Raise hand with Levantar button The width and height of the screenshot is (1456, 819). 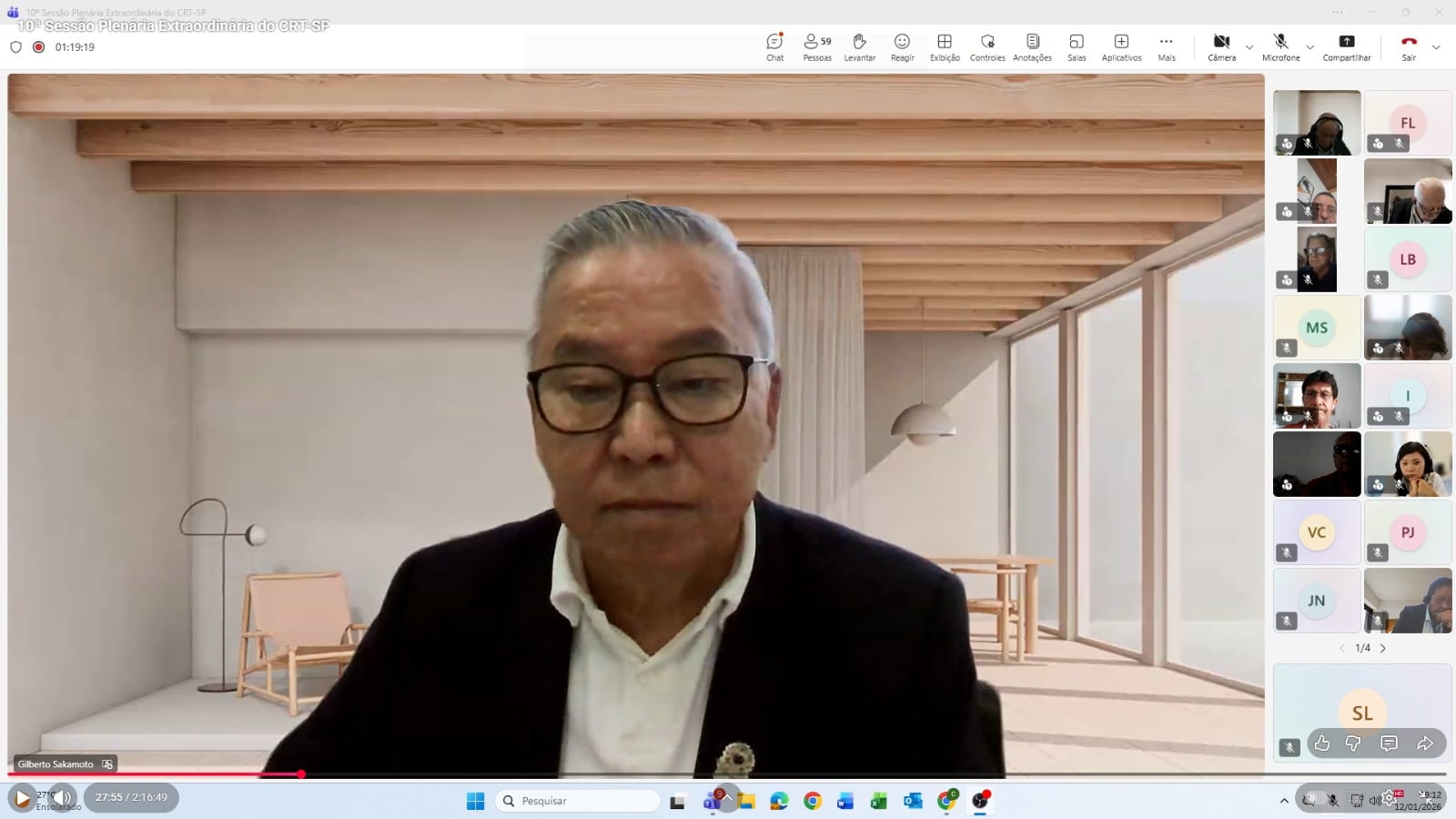(859, 47)
